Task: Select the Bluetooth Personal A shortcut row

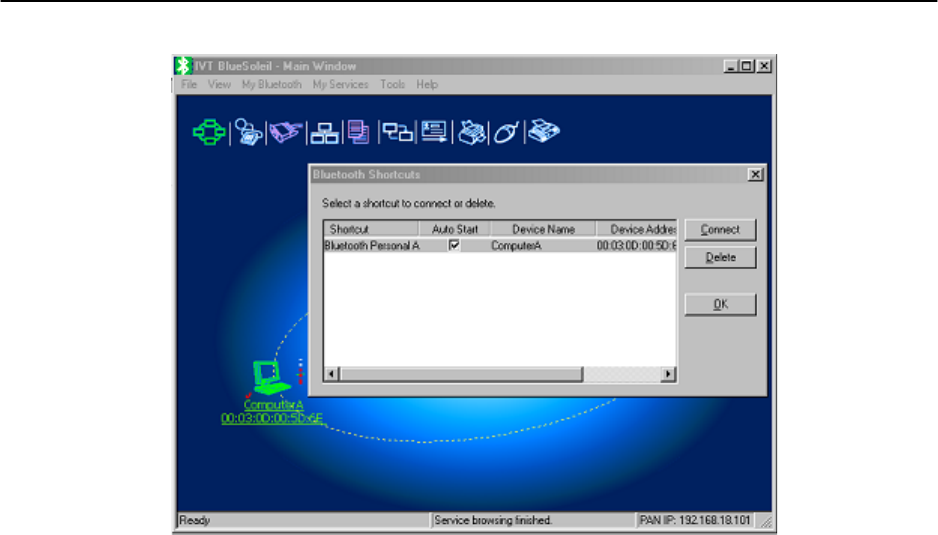Action: tap(500, 245)
